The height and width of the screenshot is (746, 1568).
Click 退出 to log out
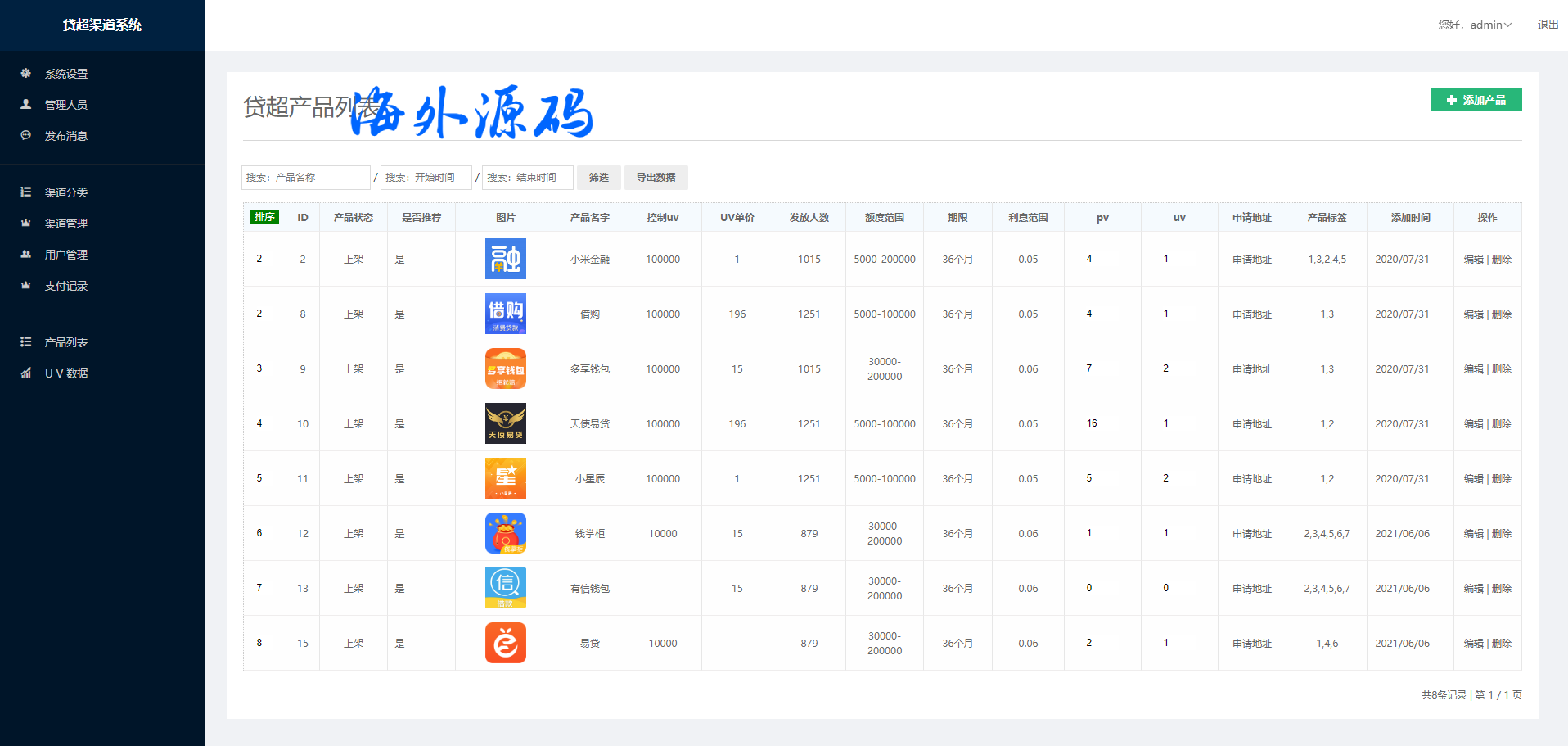[1548, 25]
